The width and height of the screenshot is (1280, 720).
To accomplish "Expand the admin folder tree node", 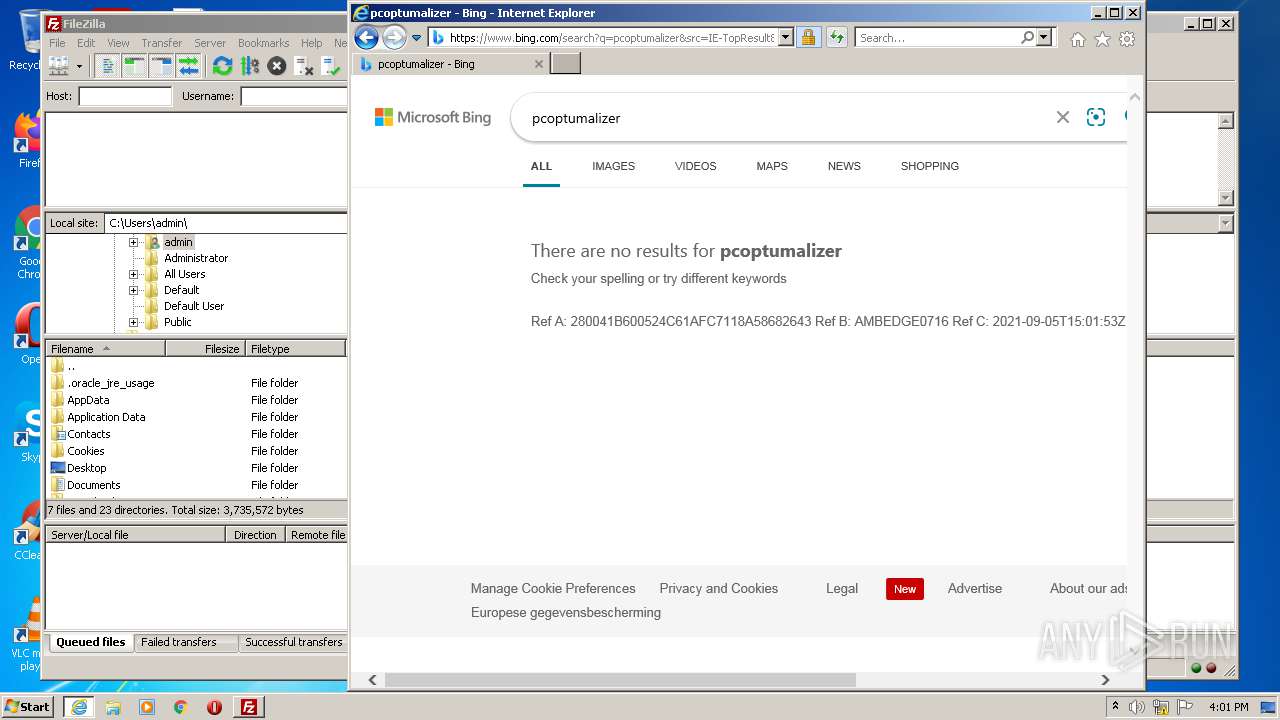I will 133,242.
